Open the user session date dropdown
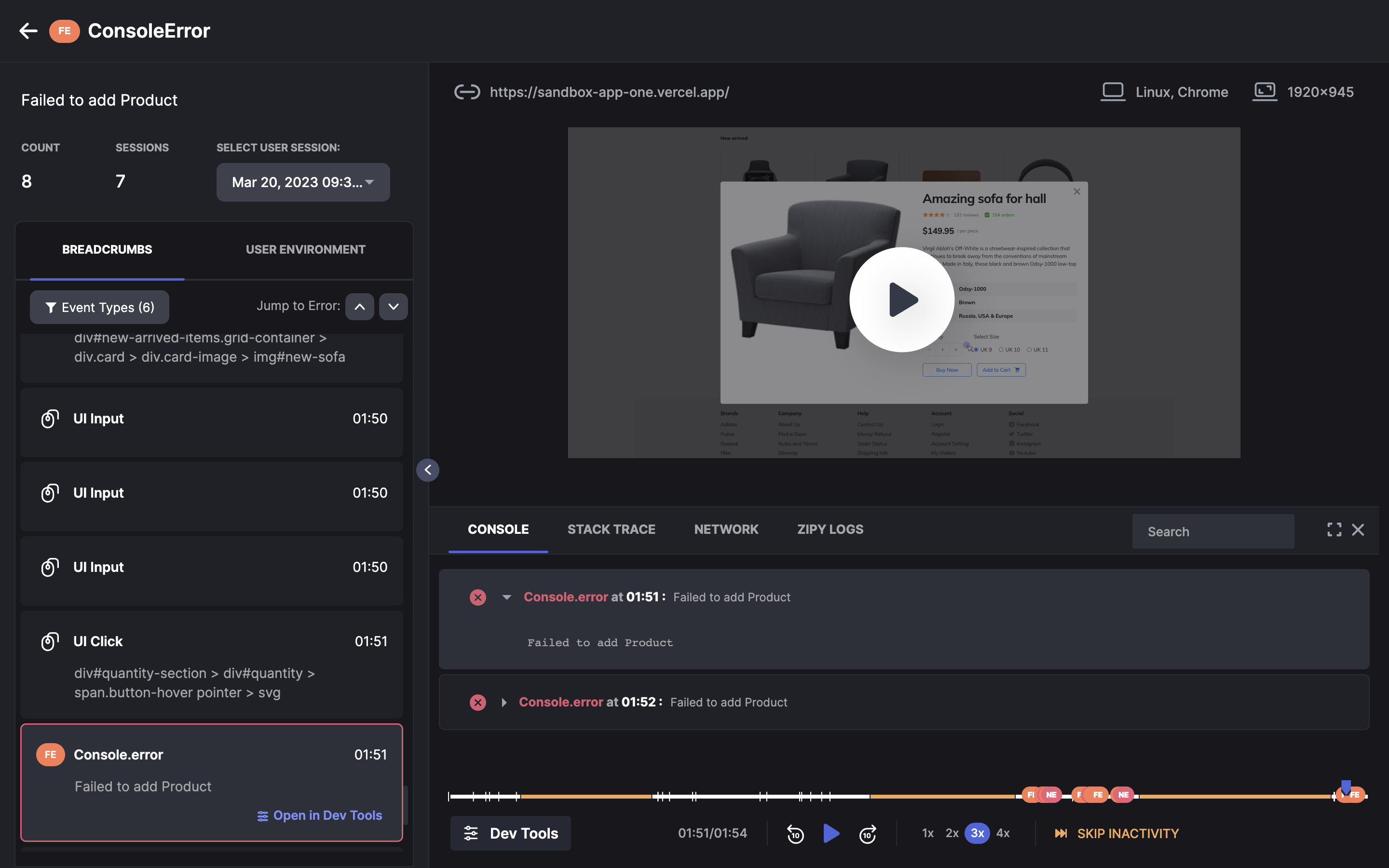Image resolution: width=1389 pixels, height=868 pixels. coord(302,182)
